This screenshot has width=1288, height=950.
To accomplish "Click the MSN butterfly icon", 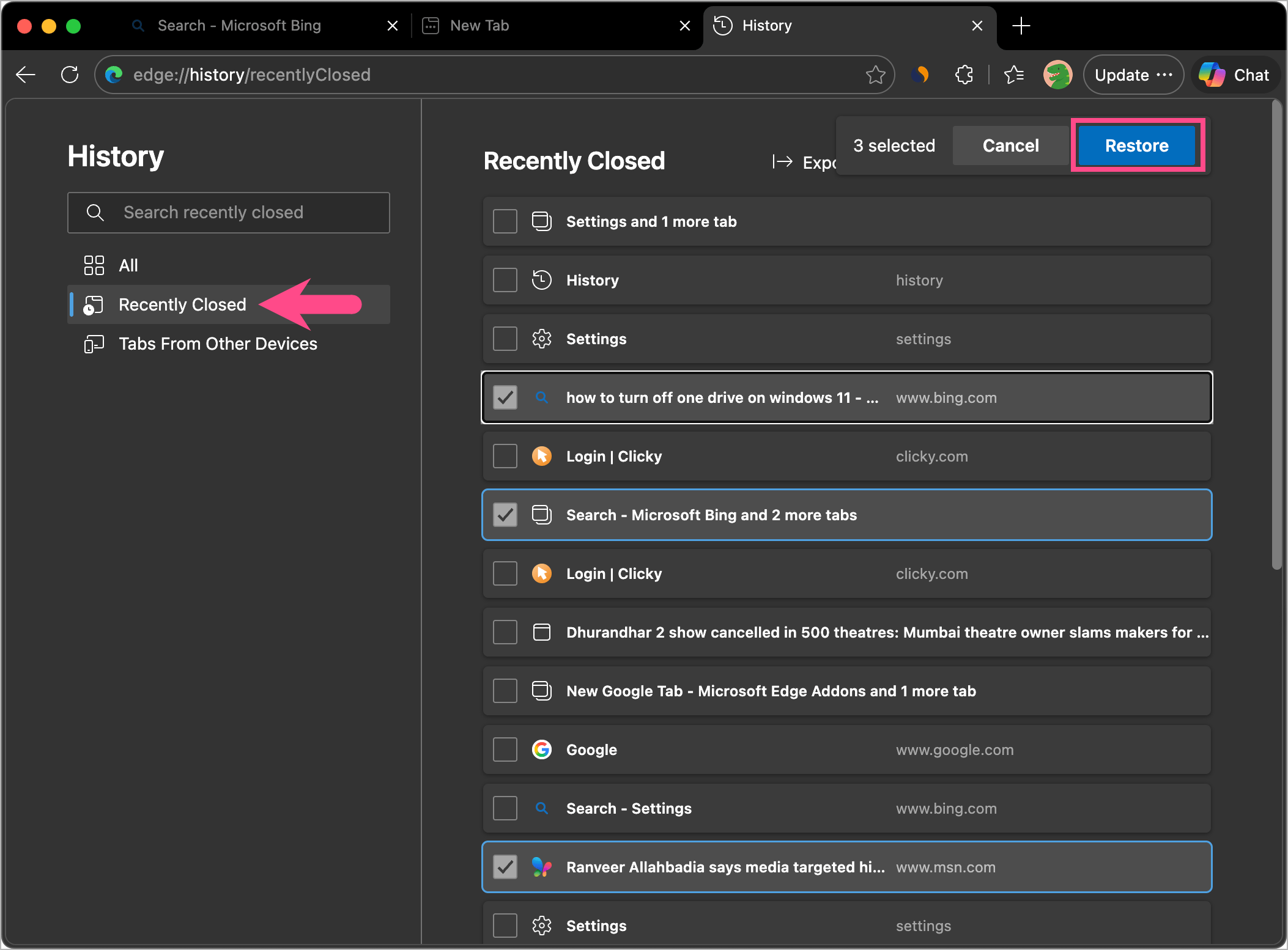I will coord(542,867).
